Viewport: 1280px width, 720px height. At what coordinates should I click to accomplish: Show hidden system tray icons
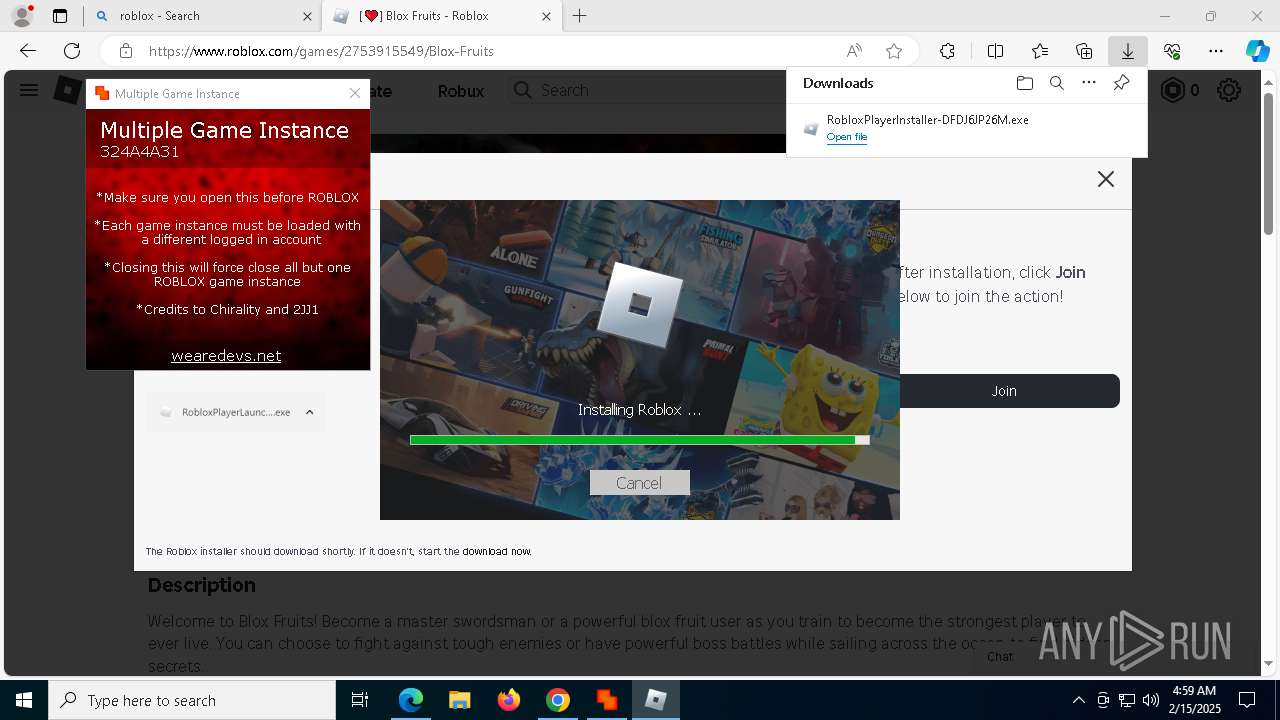tap(1078, 700)
